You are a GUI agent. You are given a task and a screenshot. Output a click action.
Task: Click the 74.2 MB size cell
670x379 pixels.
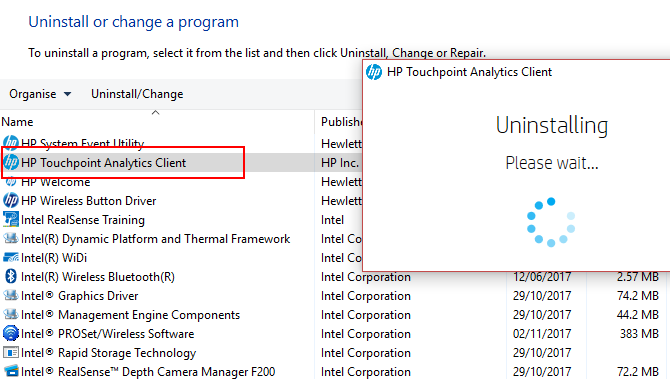tap(638, 296)
